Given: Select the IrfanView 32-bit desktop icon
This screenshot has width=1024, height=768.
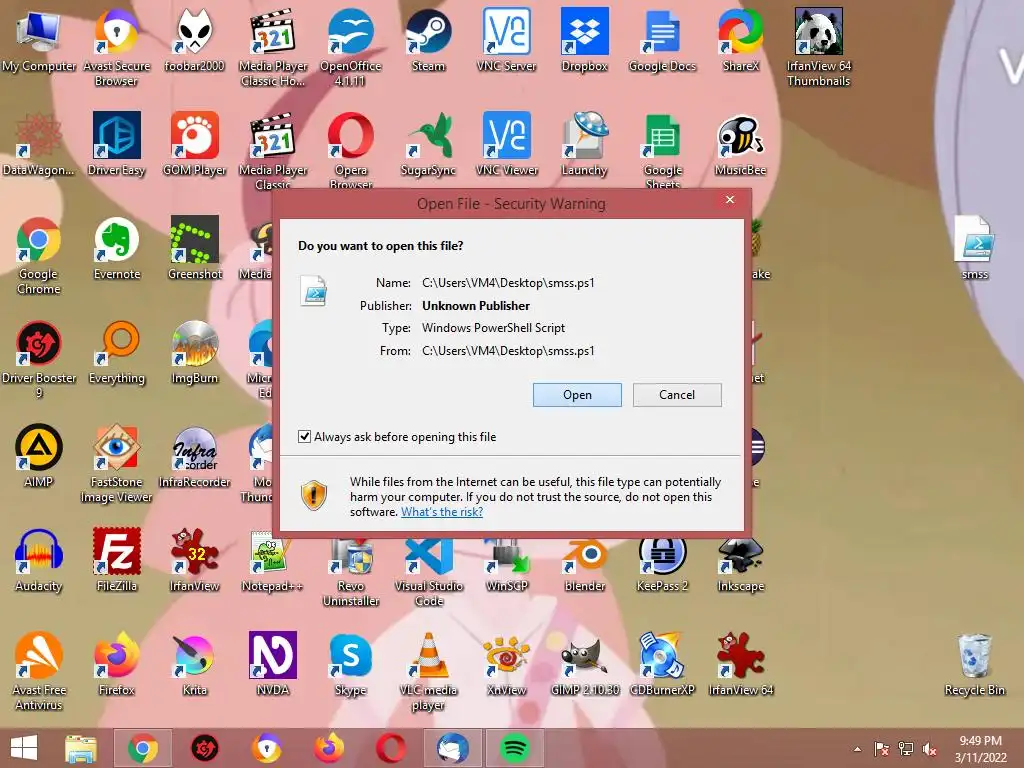Looking at the screenshot, I should click(194, 560).
